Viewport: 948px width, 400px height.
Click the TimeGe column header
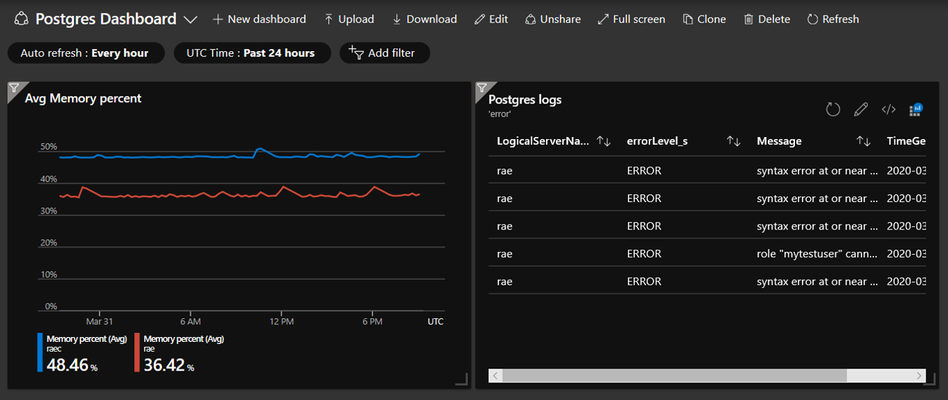tap(906, 141)
